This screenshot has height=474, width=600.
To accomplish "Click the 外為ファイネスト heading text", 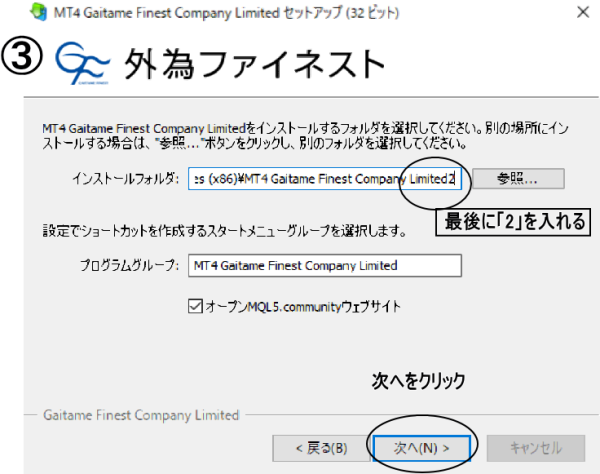I will point(253,63).
